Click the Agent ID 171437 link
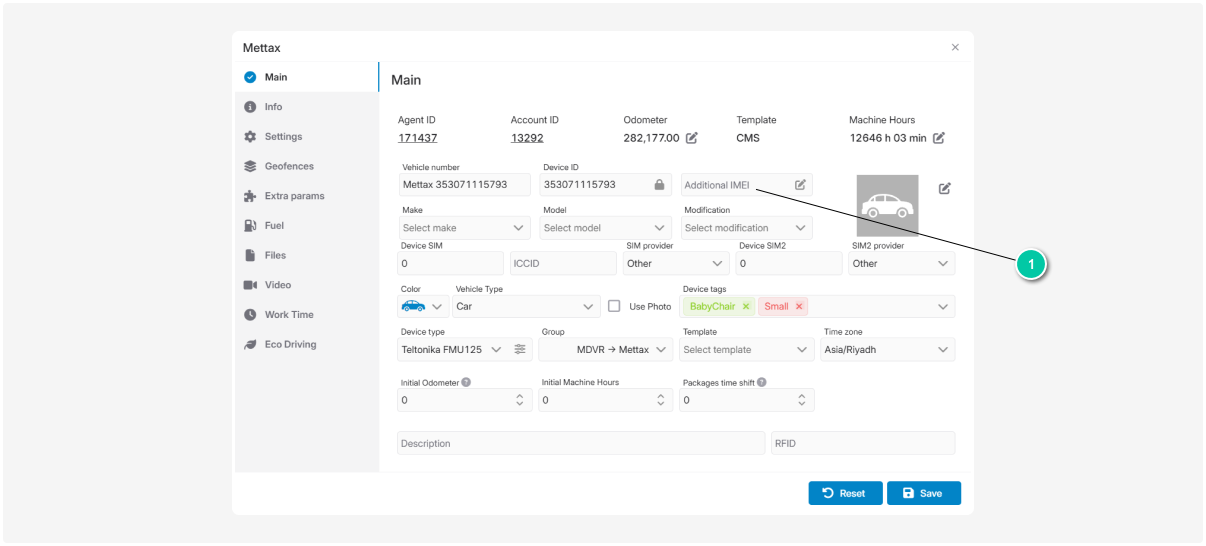Image resolution: width=1206 pixels, height=546 pixels. click(417, 138)
